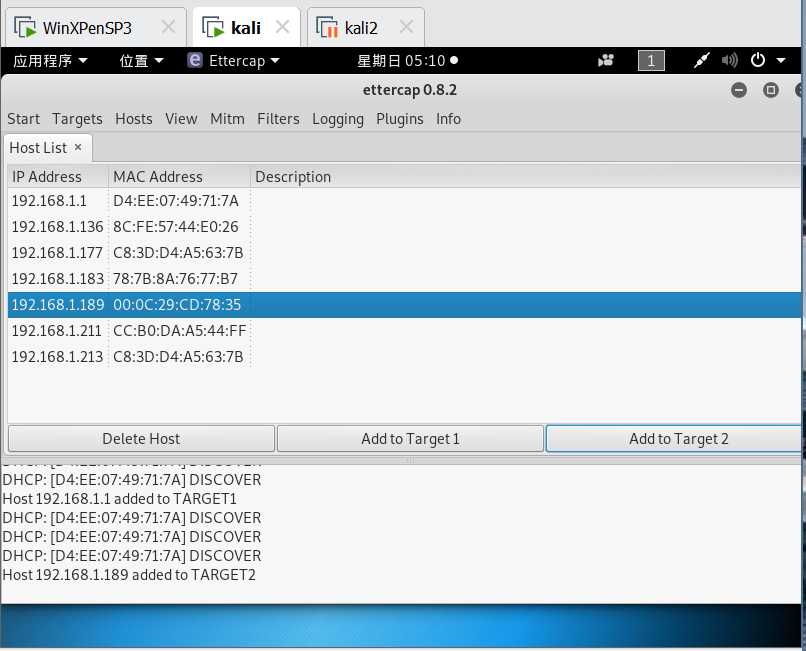This screenshot has width=806, height=651.
Task: Select highlighted host row 192.168.1.189
Action: [404, 305]
